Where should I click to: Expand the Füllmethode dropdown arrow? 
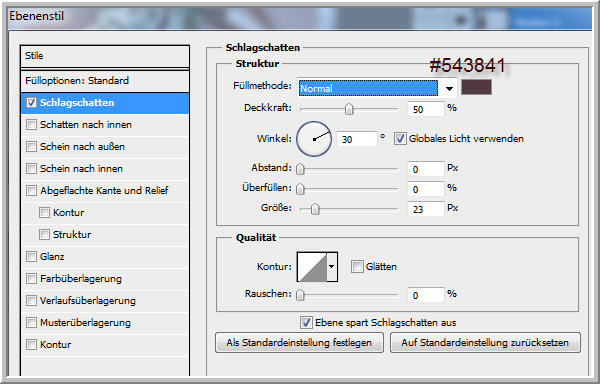point(449,89)
